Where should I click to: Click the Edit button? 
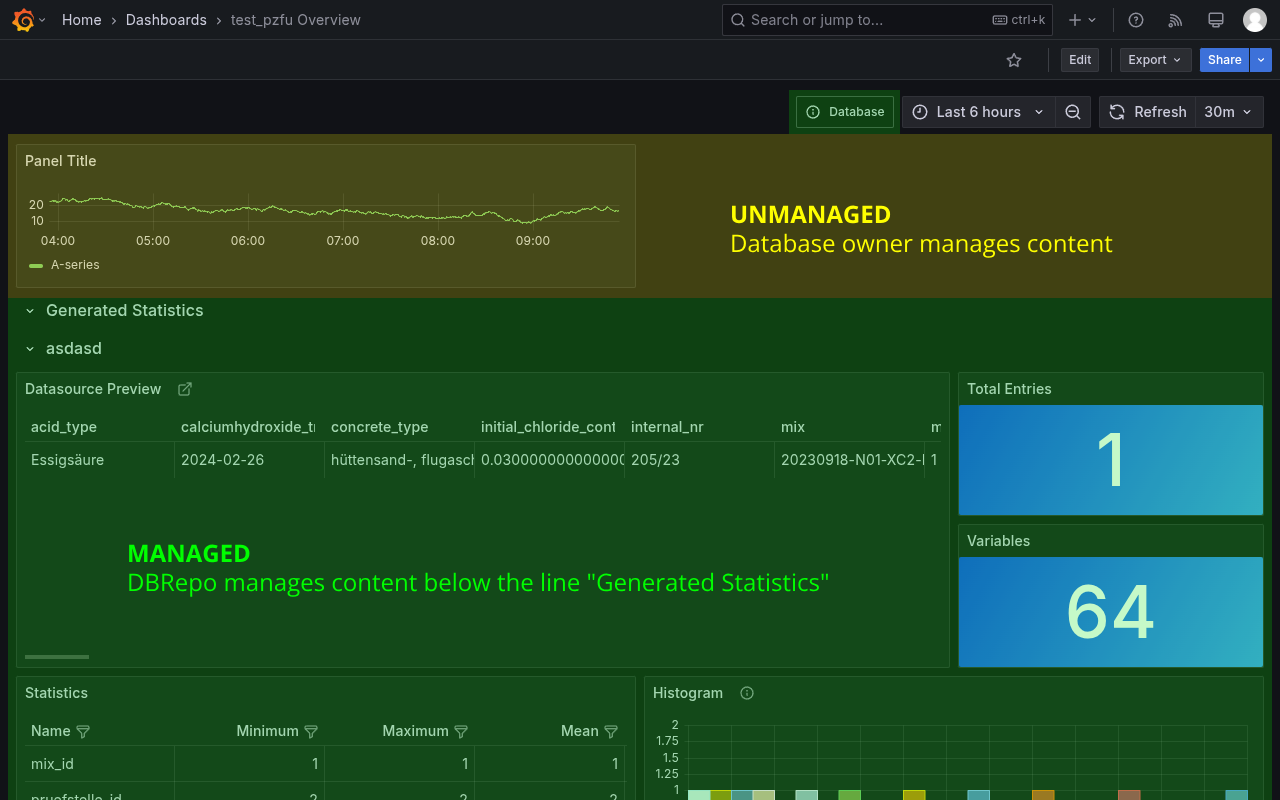1080,60
